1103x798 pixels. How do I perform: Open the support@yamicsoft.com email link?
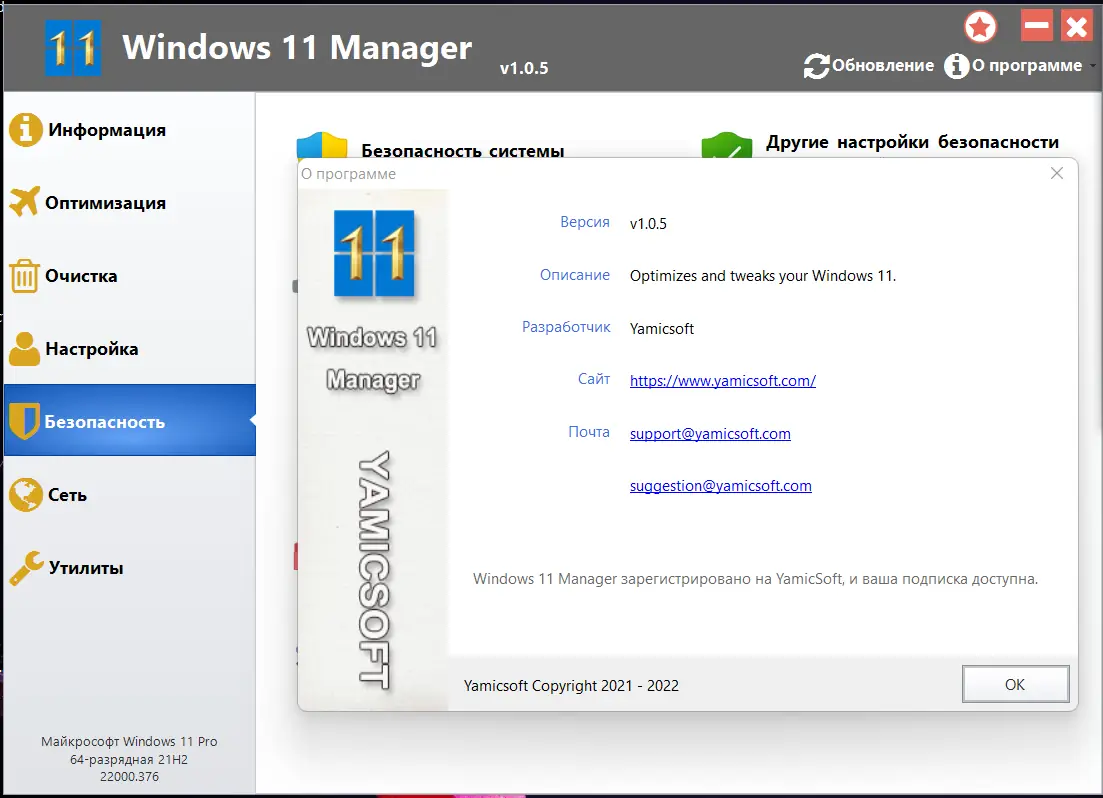point(710,433)
